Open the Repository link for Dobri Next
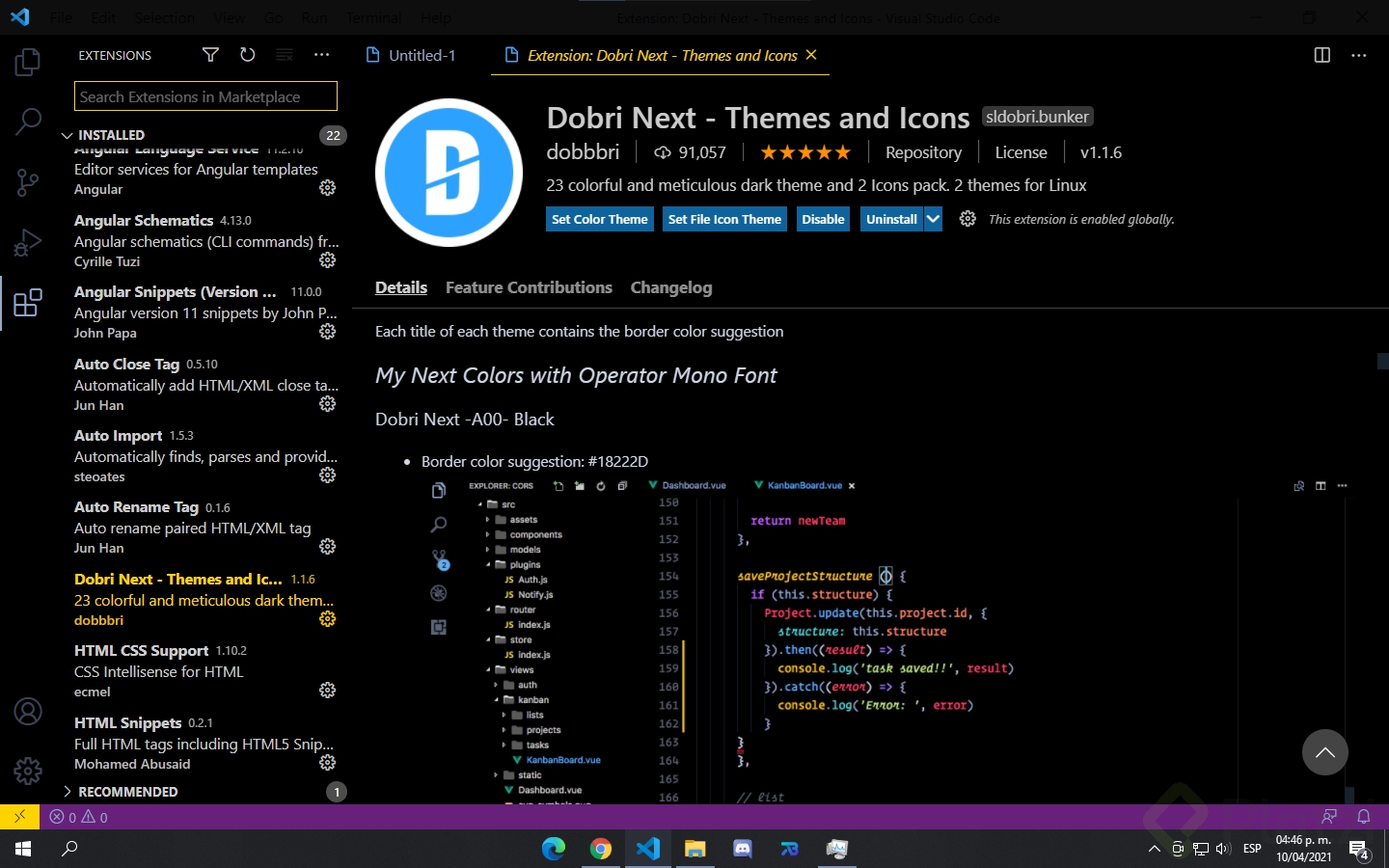The height and width of the screenshot is (868, 1389). pyautogui.click(x=923, y=152)
